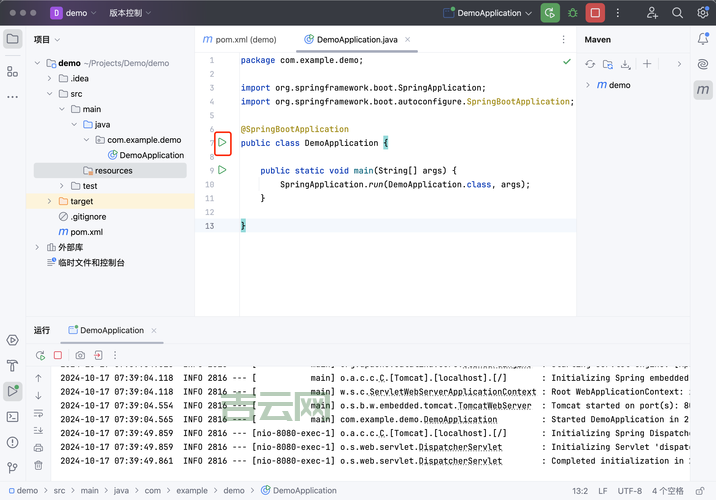Expand the target folder in project tree
The width and height of the screenshot is (716, 500).
(49, 201)
